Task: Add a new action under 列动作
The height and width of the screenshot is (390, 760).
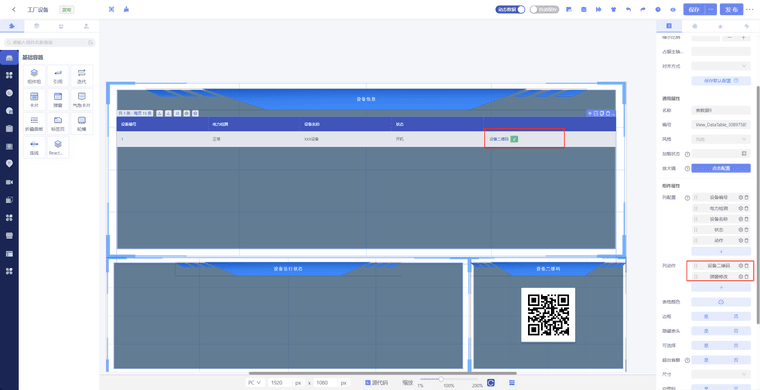Action: coord(721,287)
